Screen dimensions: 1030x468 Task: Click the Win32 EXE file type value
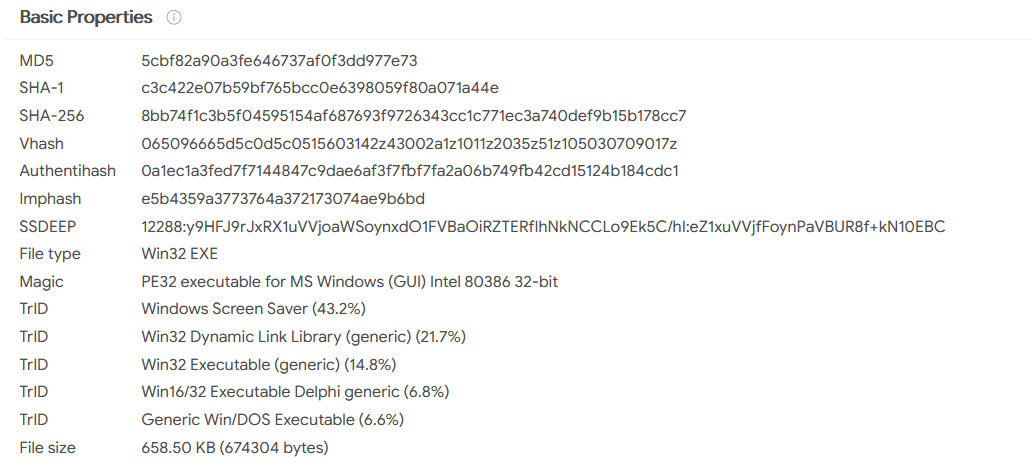click(179, 254)
